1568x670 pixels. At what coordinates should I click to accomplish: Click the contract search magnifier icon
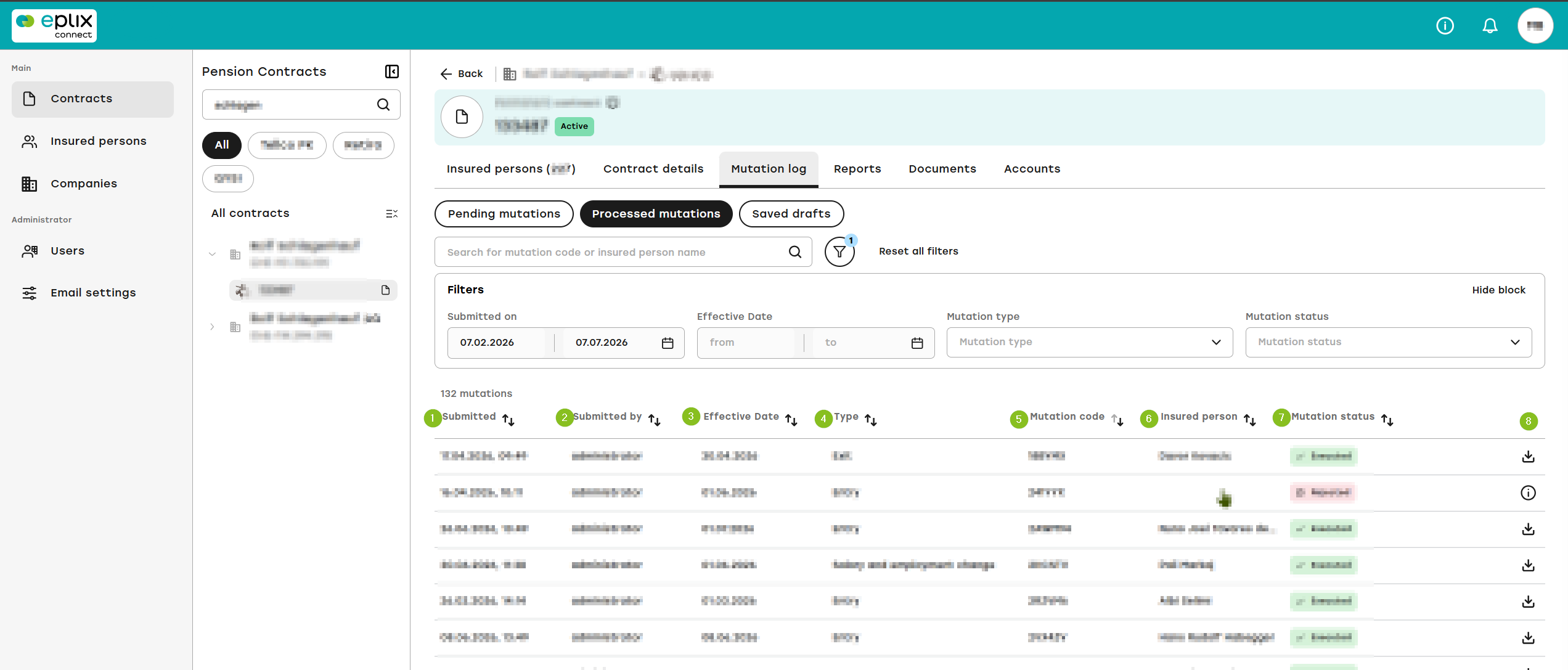click(383, 105)
